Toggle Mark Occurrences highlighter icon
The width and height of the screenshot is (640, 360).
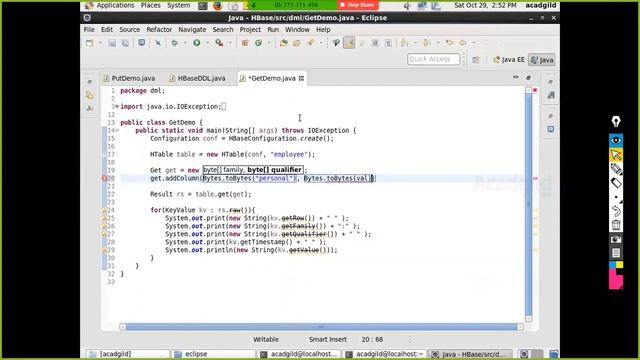point(349,43)
